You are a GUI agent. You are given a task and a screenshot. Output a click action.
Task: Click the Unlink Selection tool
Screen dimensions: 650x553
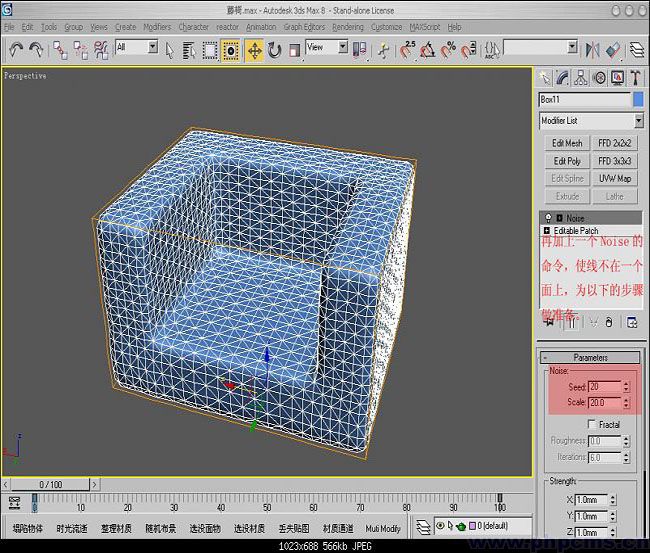(x=81, y=50)
